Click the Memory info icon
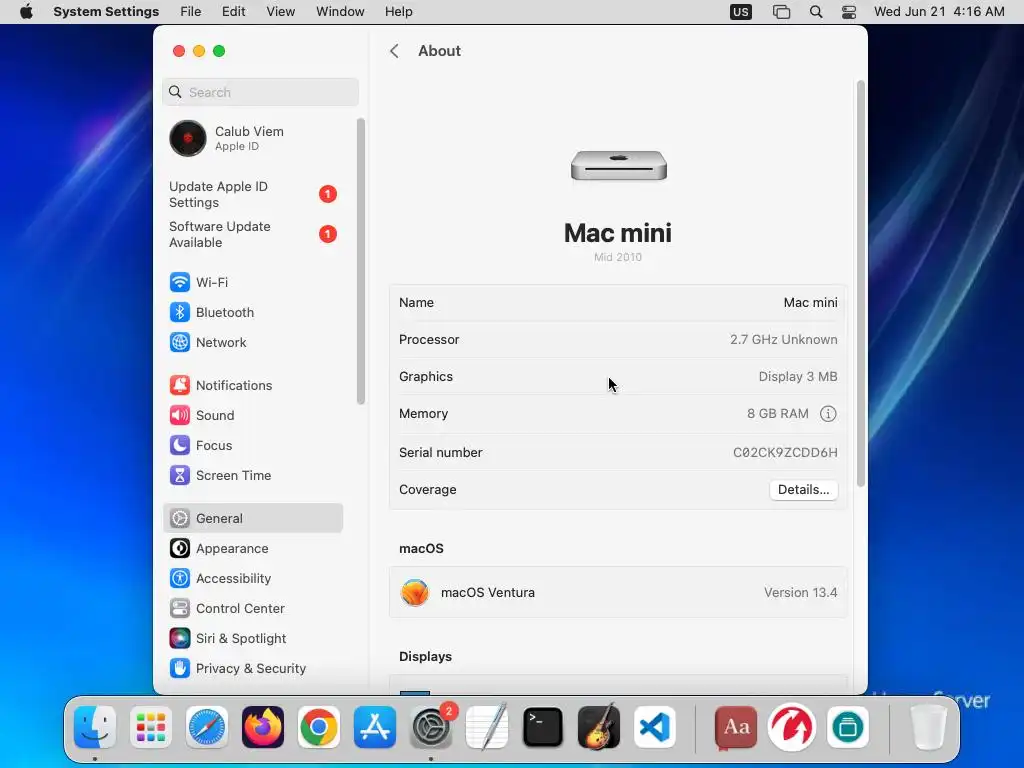 pyautogui.click(x=828, y=414)
